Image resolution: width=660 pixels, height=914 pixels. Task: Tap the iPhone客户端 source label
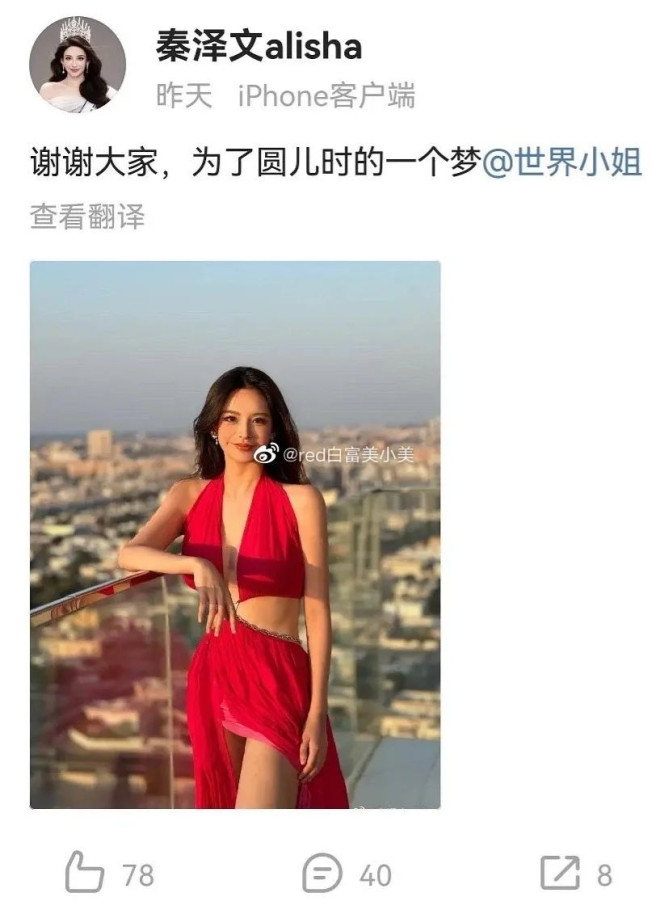[327, 95]
